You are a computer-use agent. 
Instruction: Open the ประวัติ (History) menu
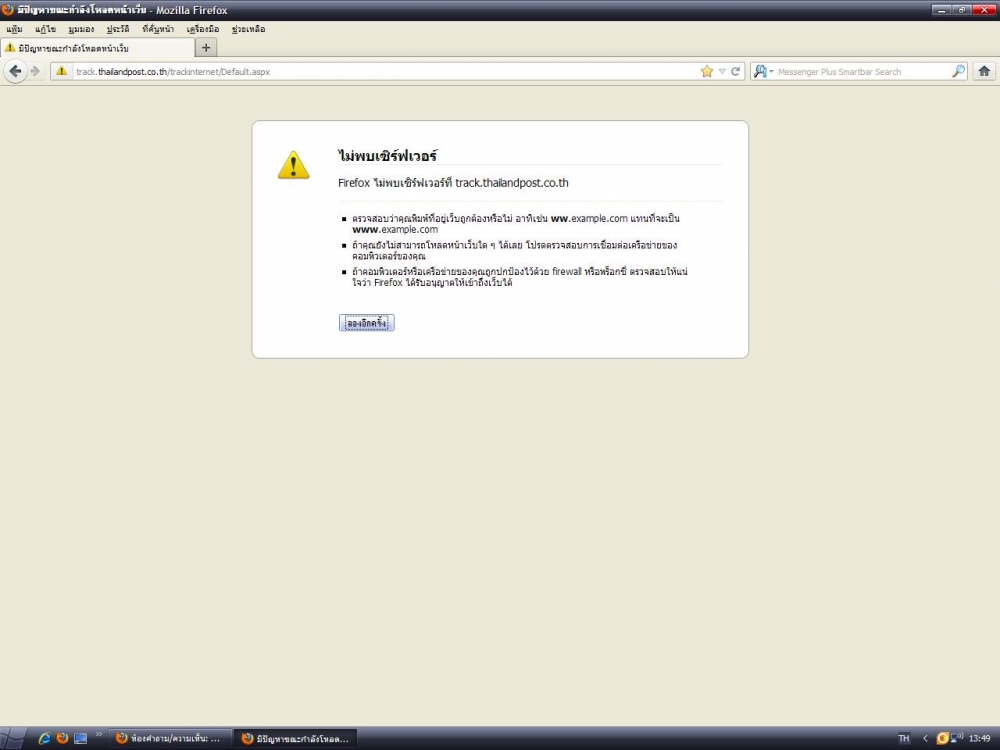118,29
